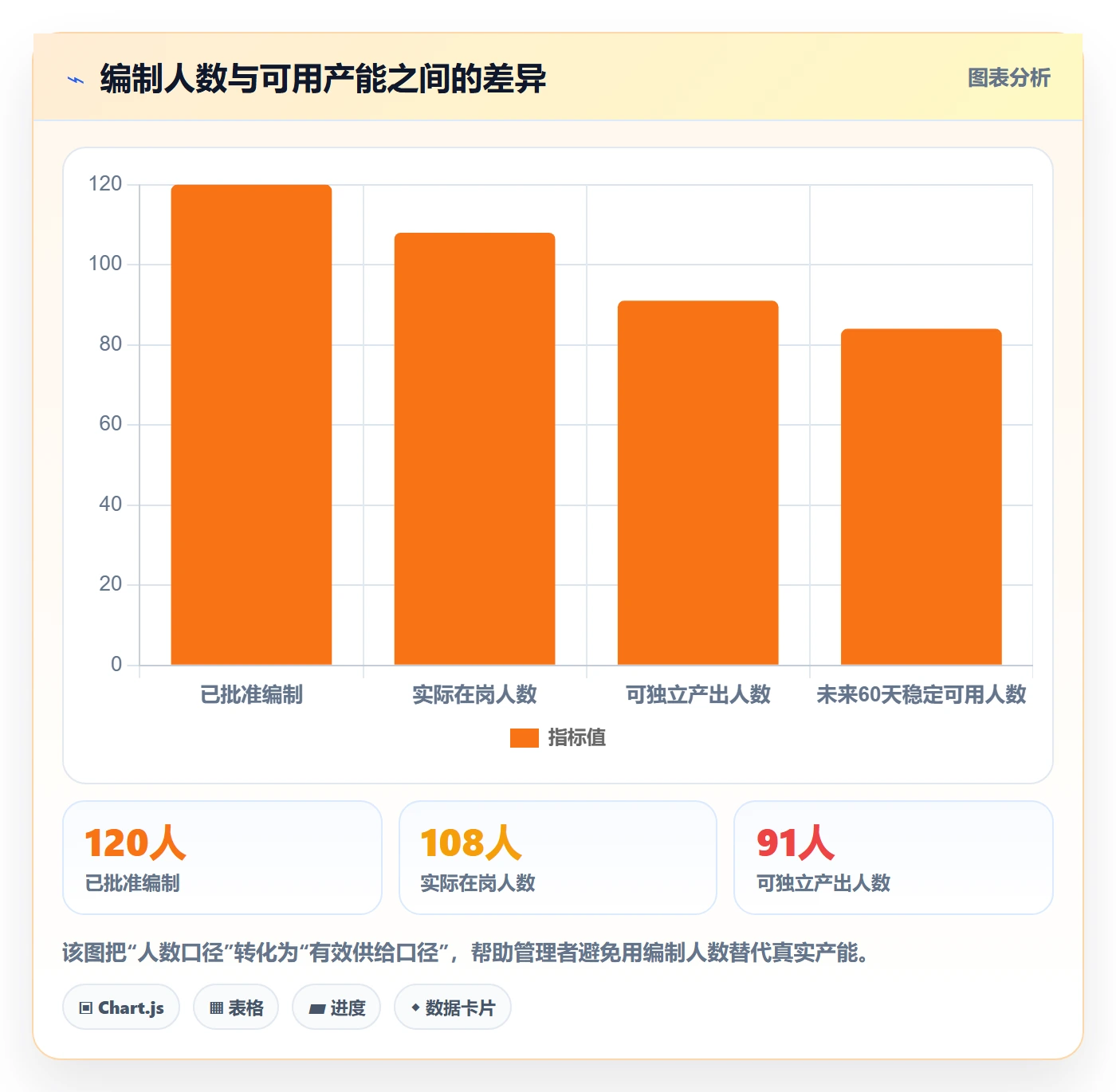Image resolution: width=1116 pixels, height=1092 pixels.
Task: Click the description sentence starting 该图把
Action: point(466,953)
